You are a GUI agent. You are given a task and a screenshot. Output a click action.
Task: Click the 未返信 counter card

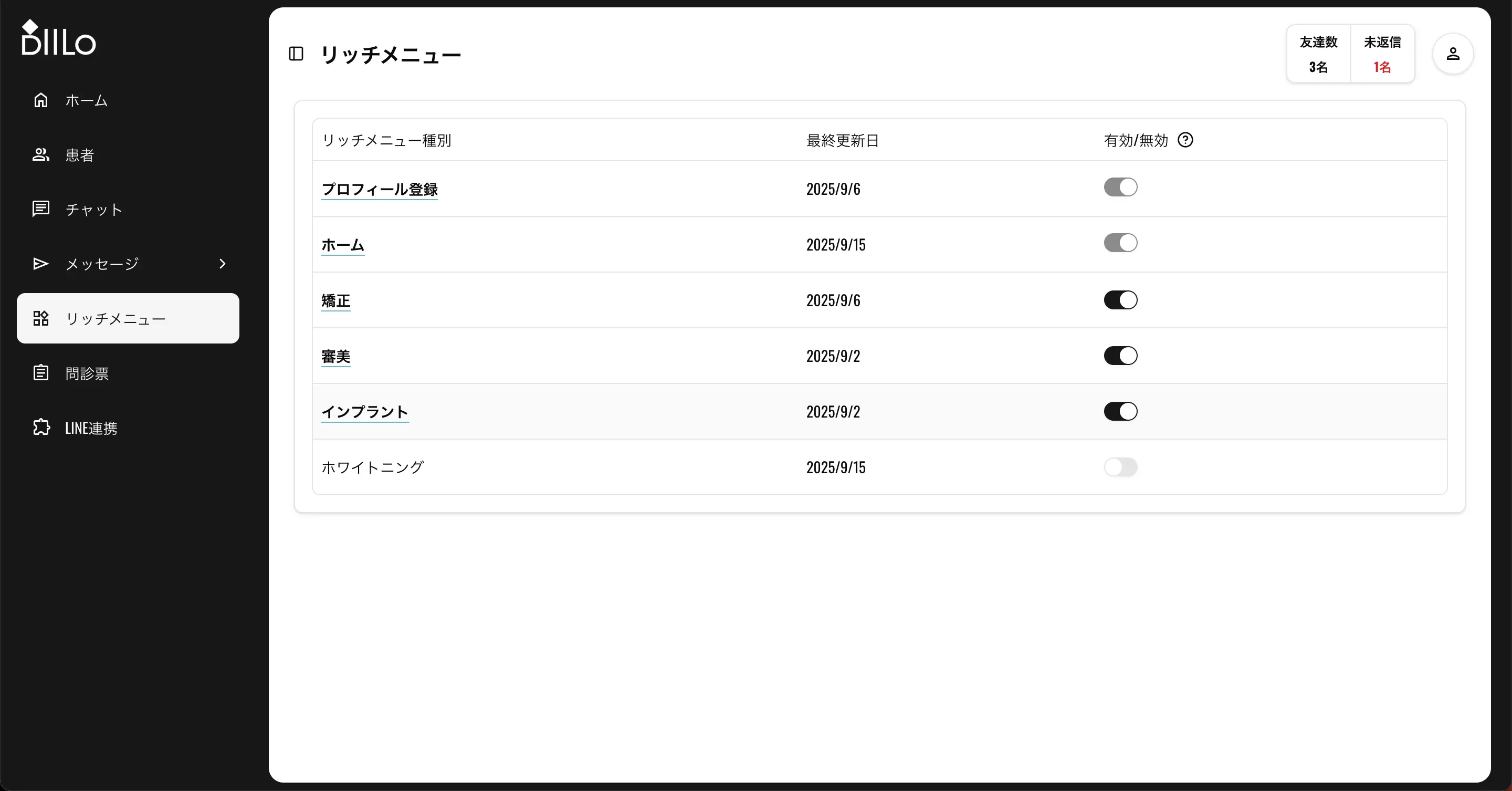(1382, 54)
